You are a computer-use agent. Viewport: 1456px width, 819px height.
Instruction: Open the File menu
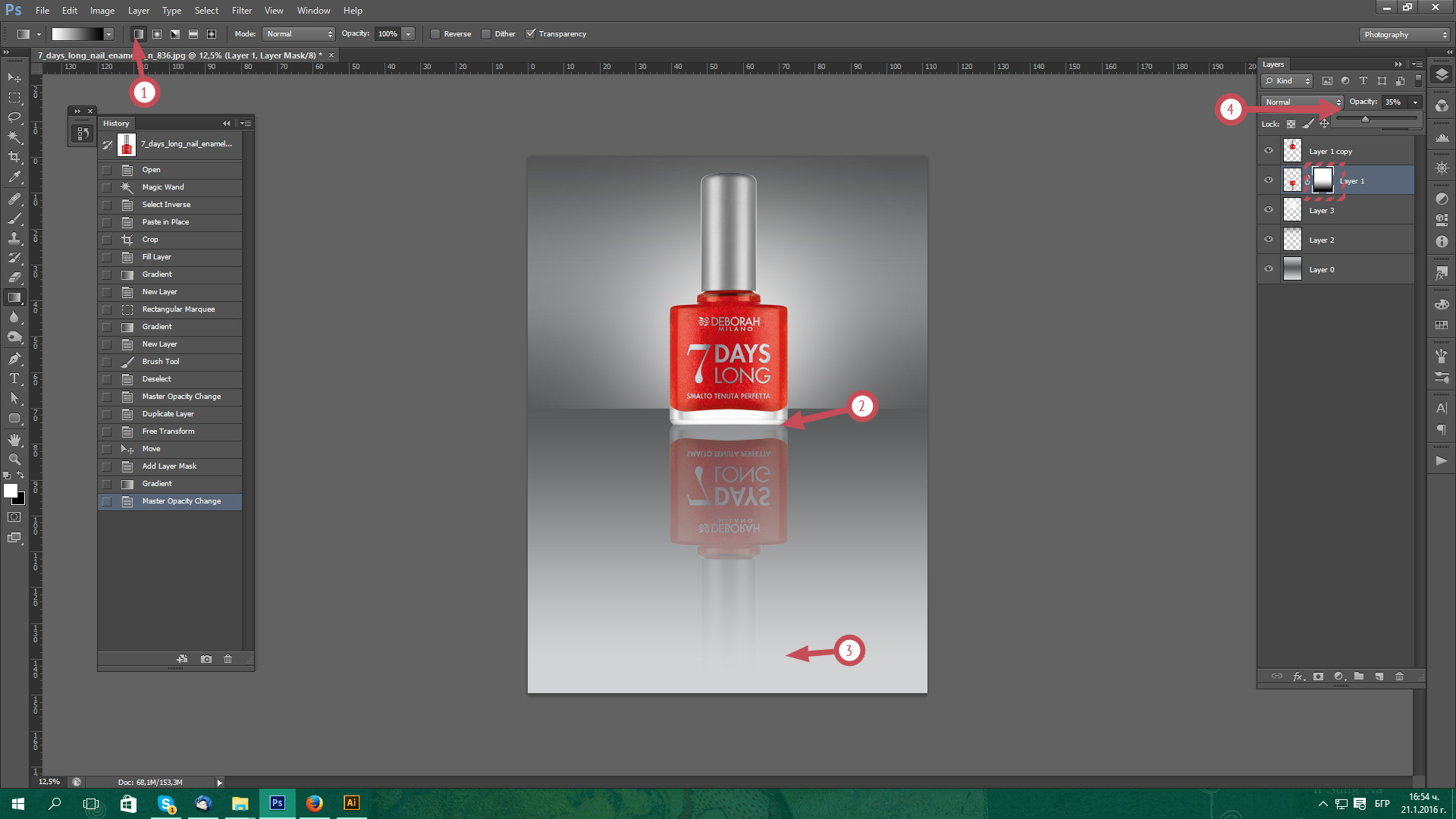[x=42, y=11]
